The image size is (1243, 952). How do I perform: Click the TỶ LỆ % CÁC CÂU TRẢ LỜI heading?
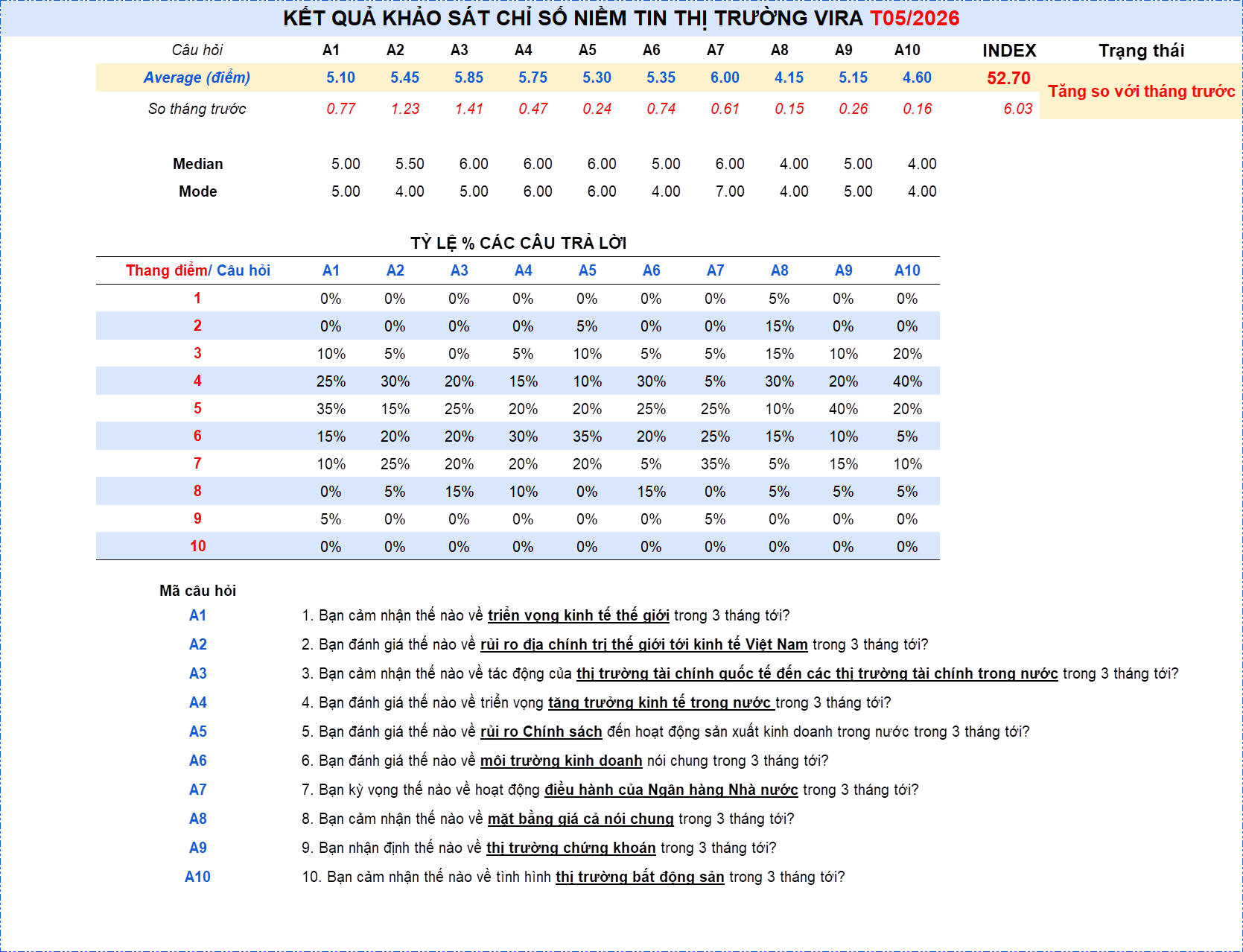[518, 243]
